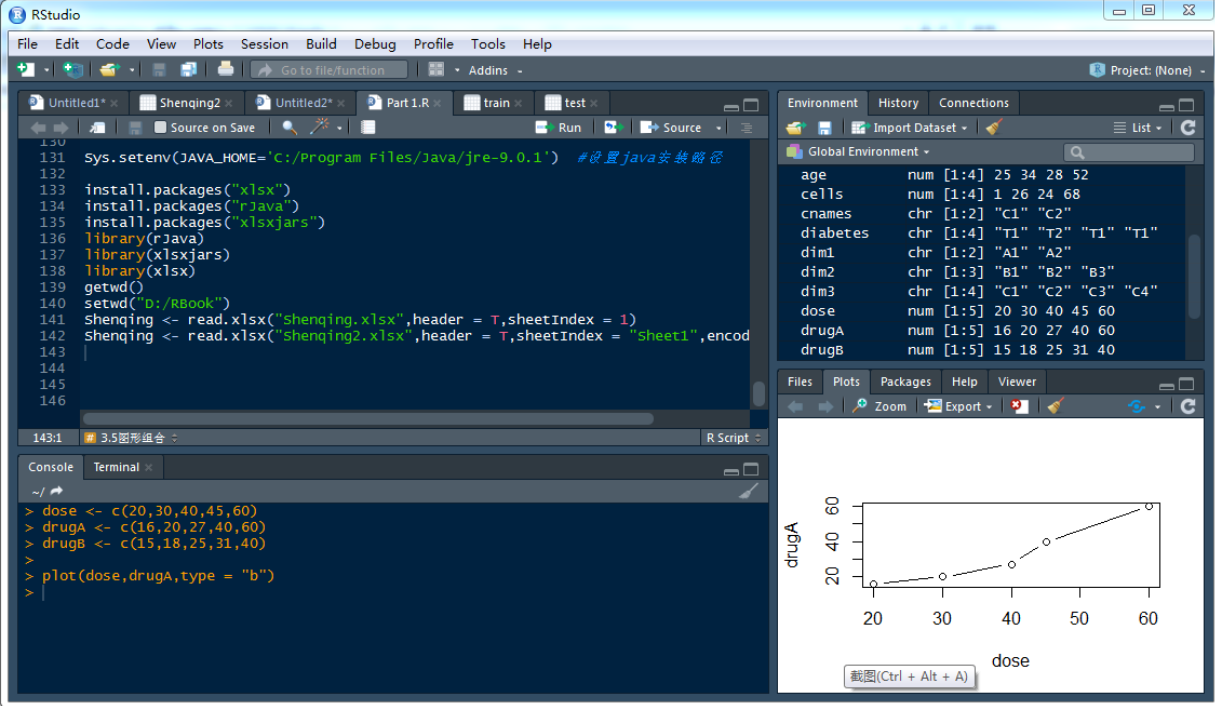
Task: Go to next plot arrow
Action: pyautogui.click(x=825, y=406)
